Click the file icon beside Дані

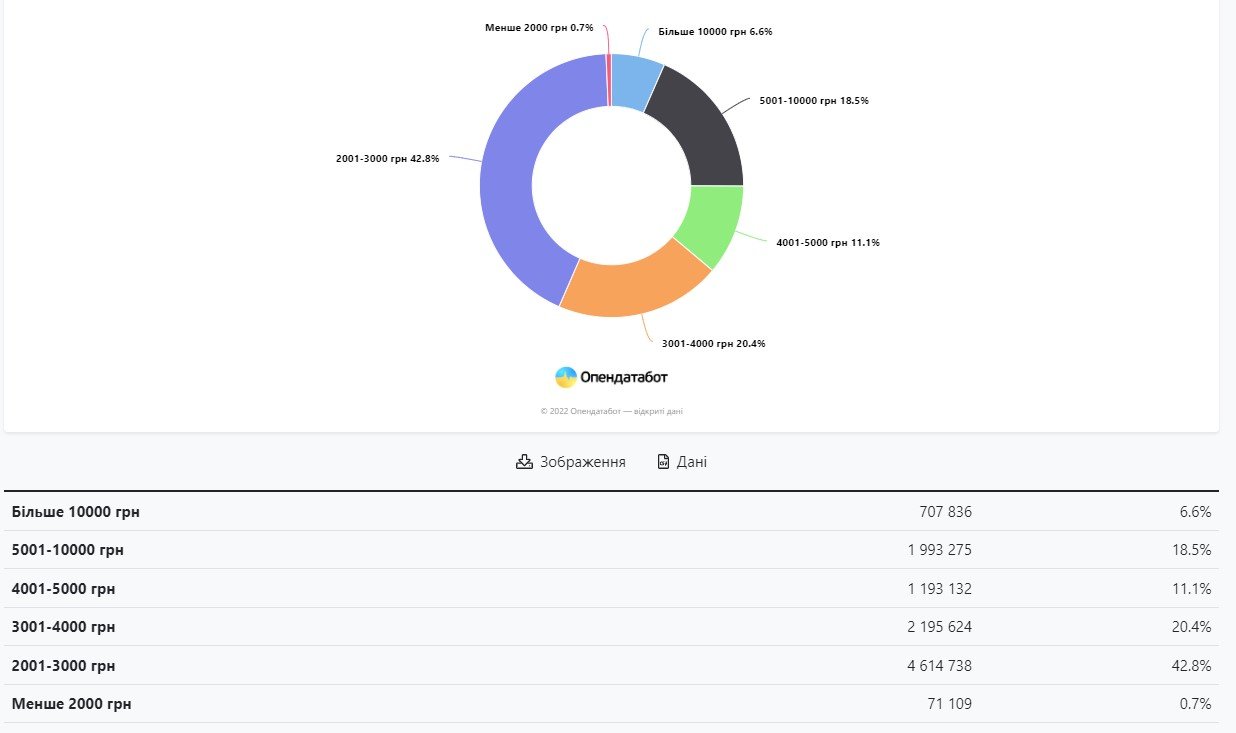click(x=662, y=462)
